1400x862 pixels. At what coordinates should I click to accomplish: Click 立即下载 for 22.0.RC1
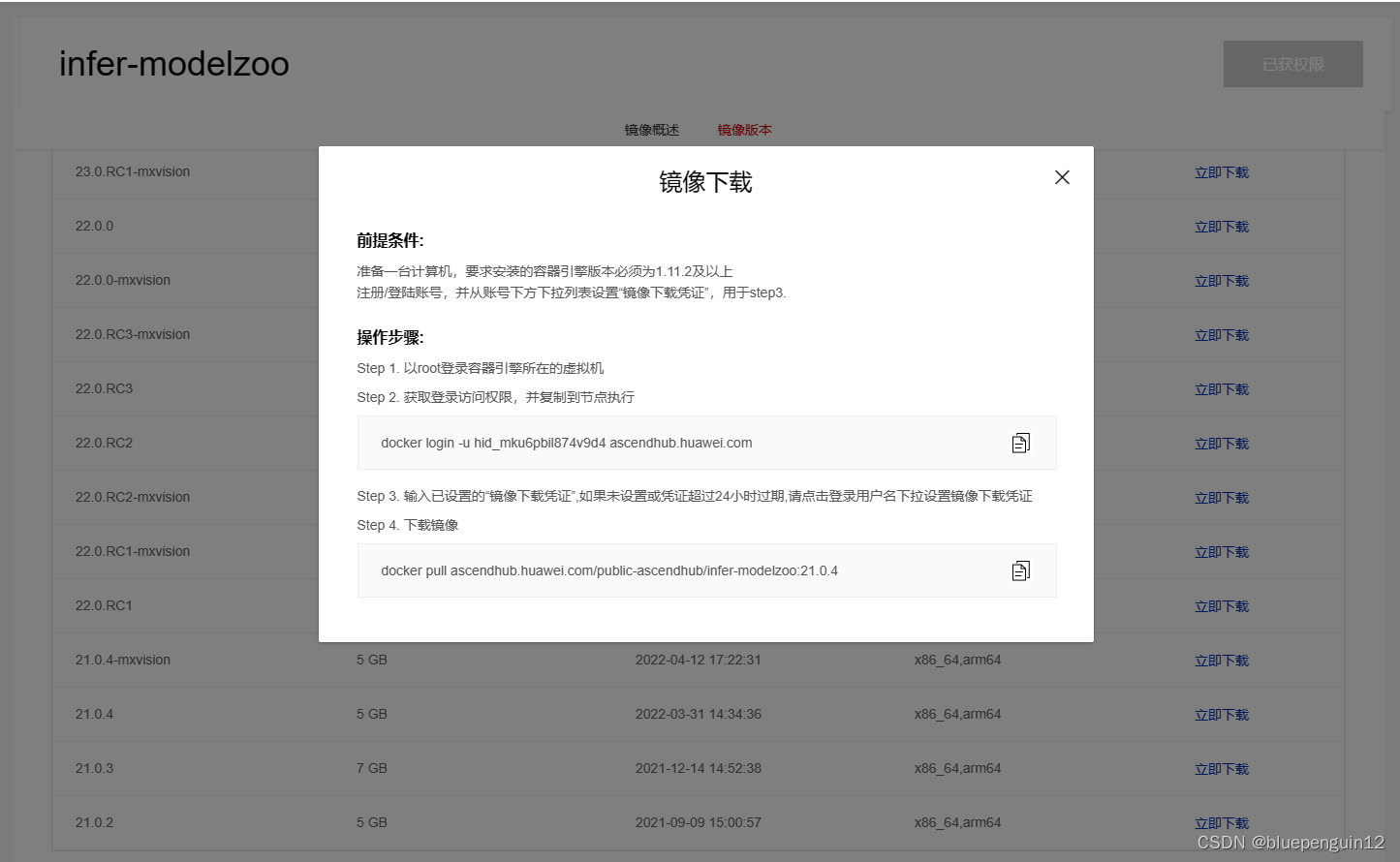[x=1221, y=606]
